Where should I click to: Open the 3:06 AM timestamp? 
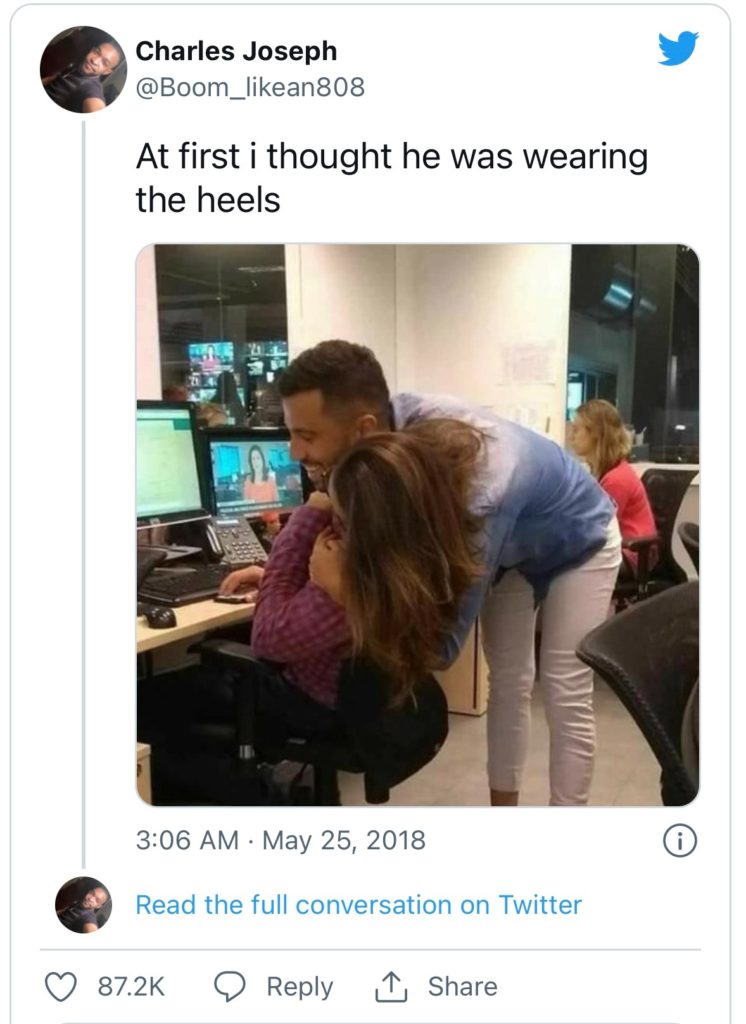[x=187, y=840]
